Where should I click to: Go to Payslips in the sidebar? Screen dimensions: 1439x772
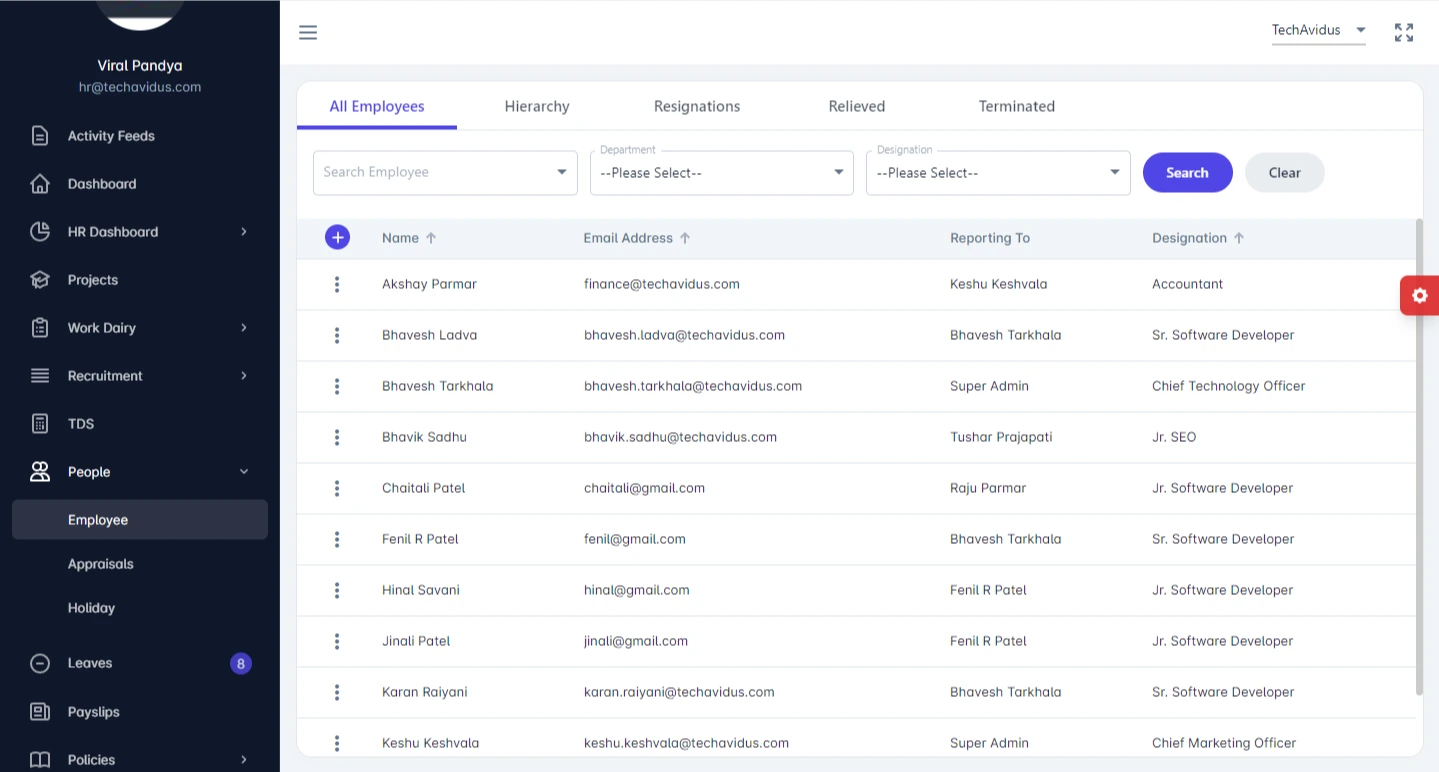[x=93, y=712]
